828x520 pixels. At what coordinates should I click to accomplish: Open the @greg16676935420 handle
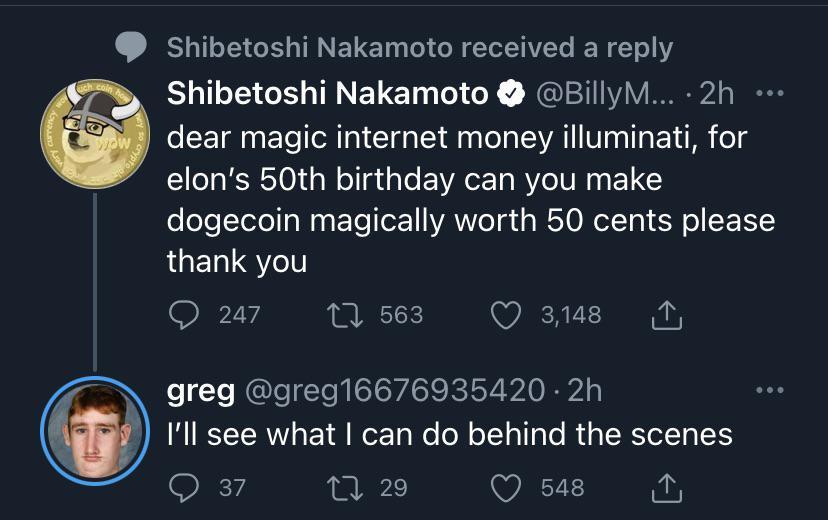[x=390, y=390]
